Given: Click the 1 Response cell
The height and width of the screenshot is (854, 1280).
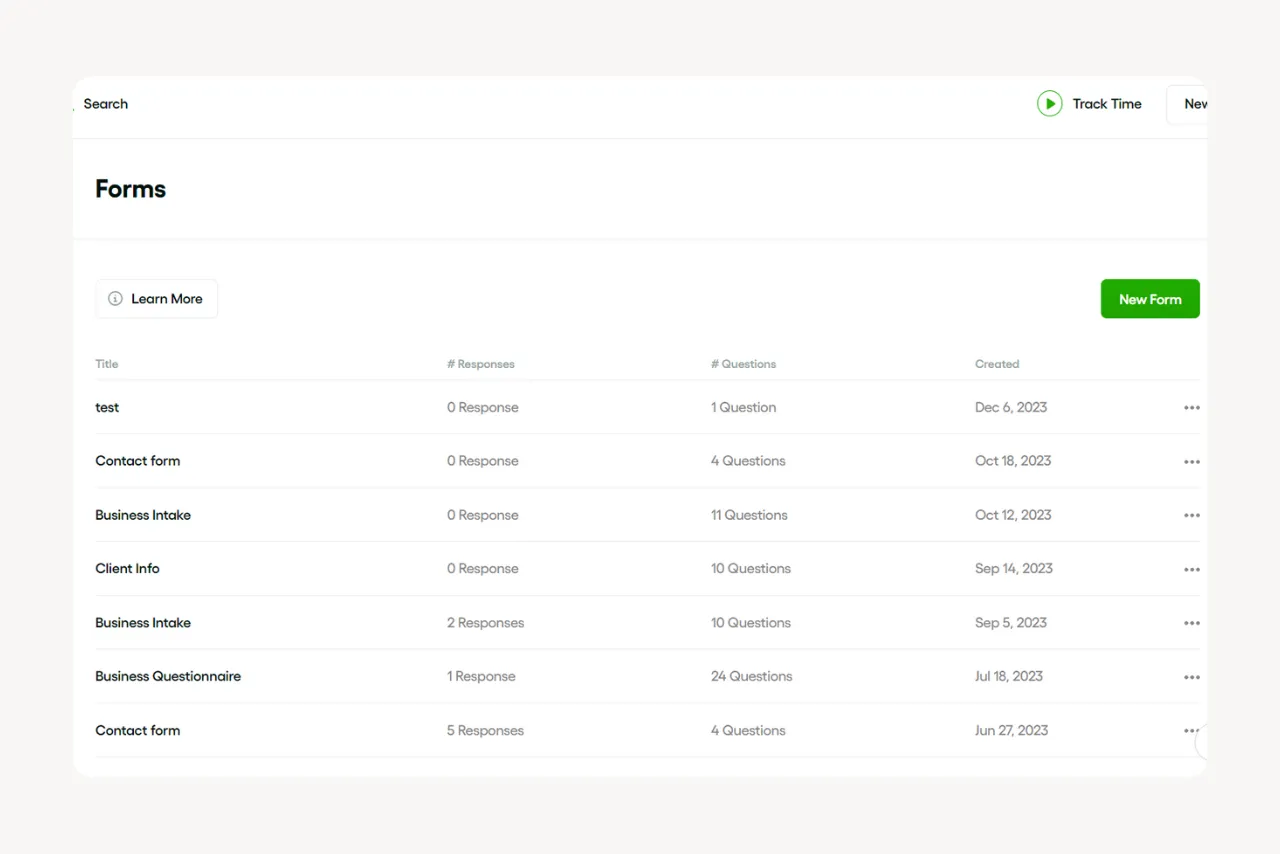Looking at the screenshot, I should coord(481,676).
